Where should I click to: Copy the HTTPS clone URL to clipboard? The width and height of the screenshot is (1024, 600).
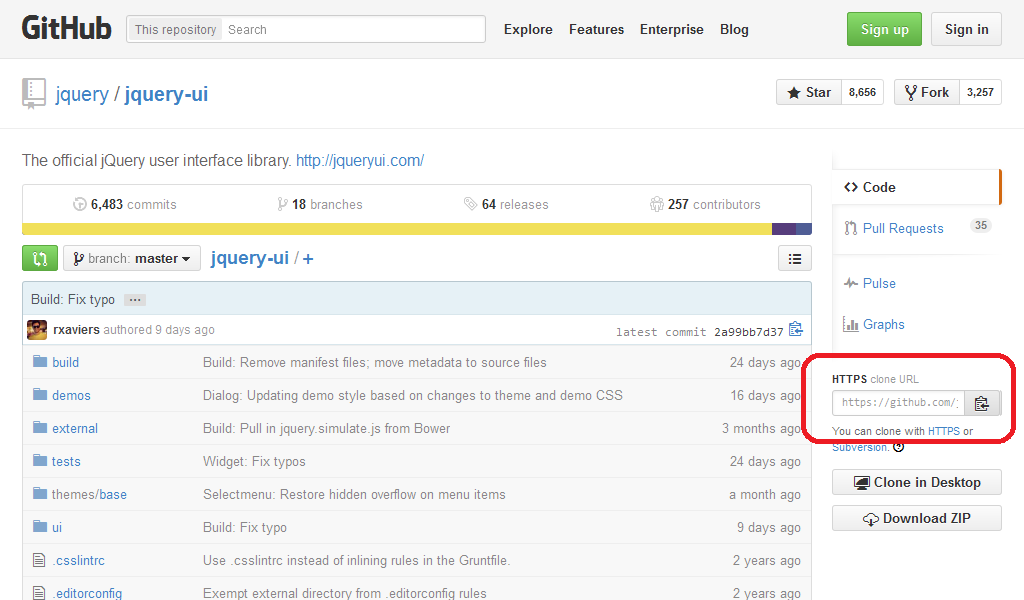(981, 403)
